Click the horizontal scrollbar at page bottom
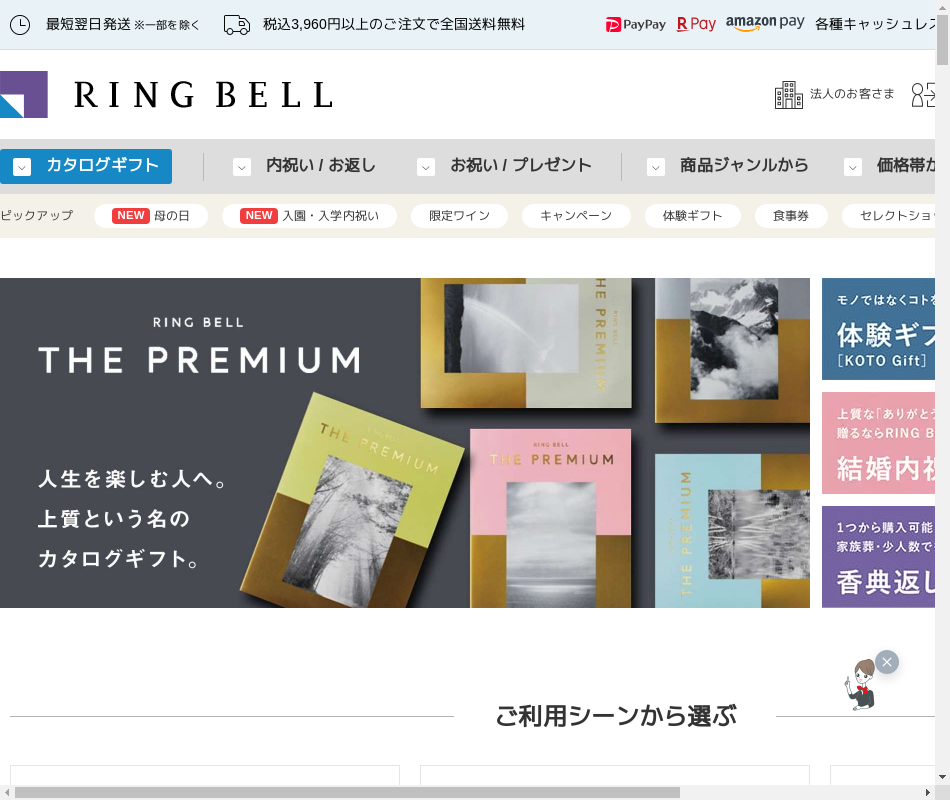 [347, 793]
